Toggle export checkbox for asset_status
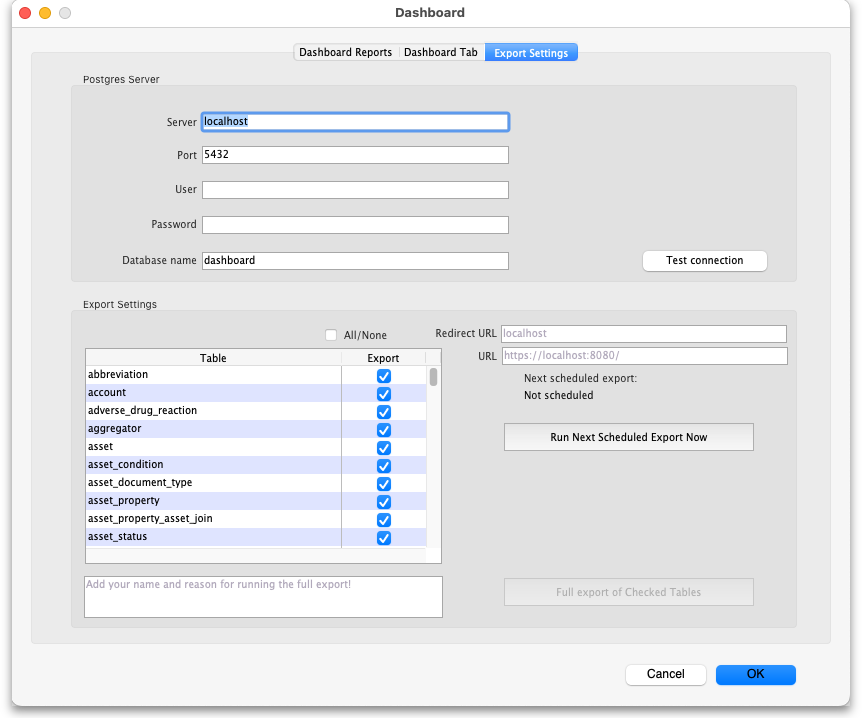Screen dimensions: 862x718 point(384,538)
